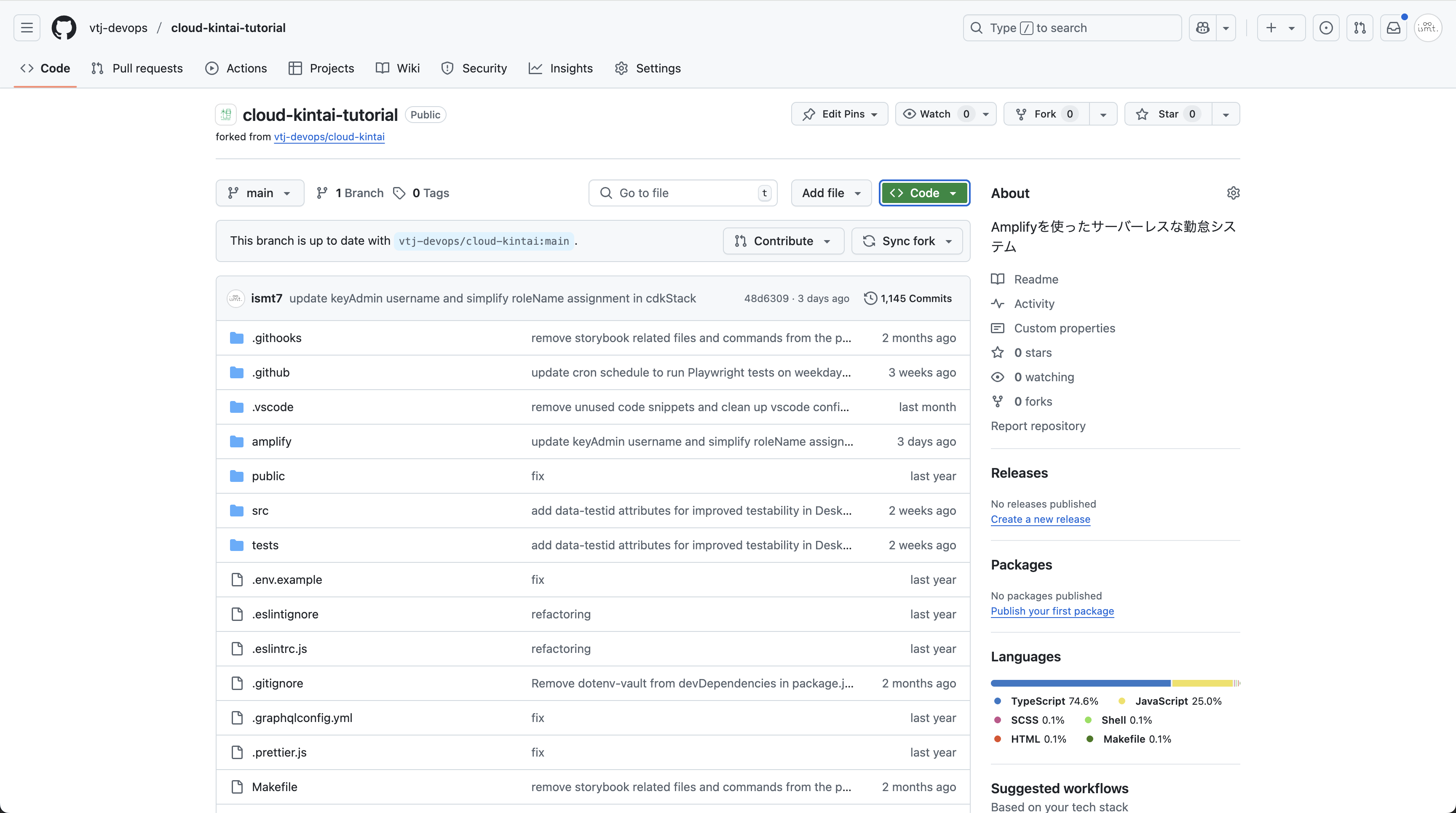
Task: Switch to the Wiki tab
Action: 397,68
